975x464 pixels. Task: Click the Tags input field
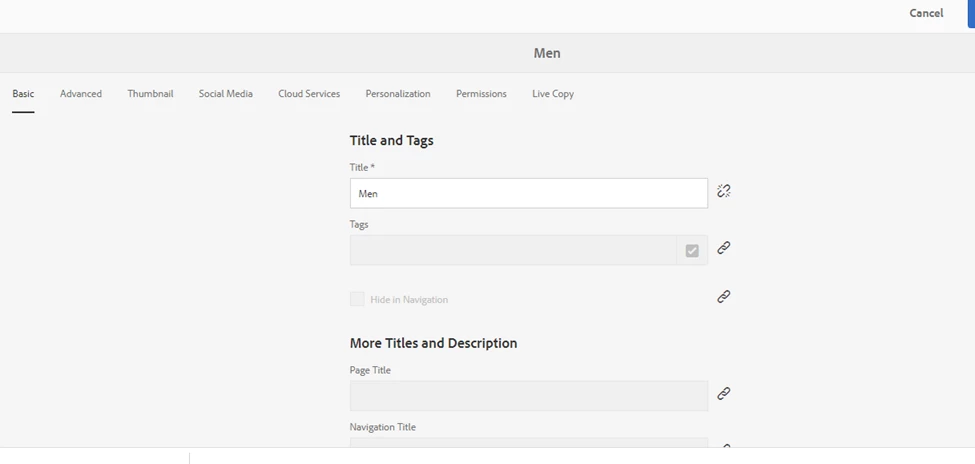[x=512, y=250]
